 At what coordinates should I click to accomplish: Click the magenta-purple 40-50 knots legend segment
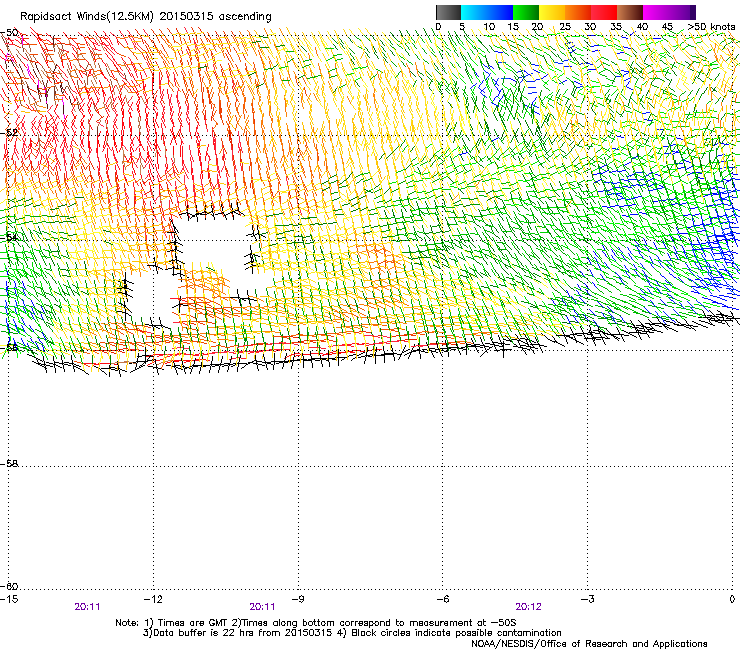pyautogui.click(x=669, y=12)
